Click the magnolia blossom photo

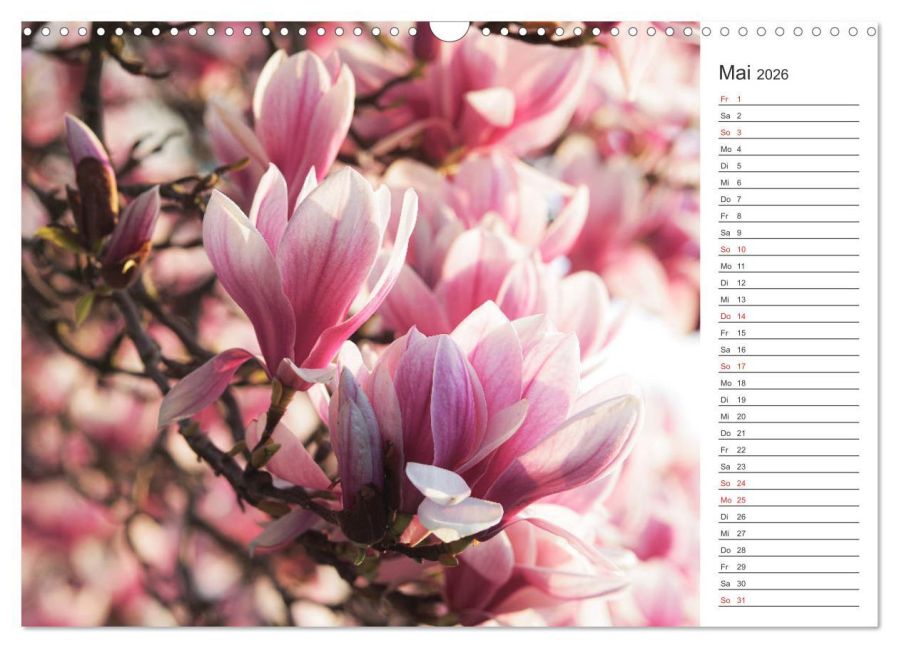pos(361,324)
